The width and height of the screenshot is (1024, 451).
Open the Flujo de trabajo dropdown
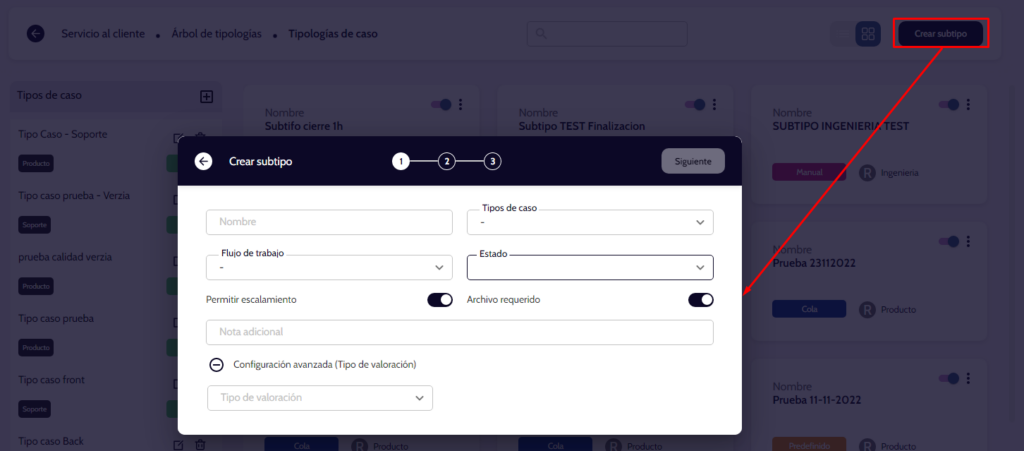pos(329,267)
